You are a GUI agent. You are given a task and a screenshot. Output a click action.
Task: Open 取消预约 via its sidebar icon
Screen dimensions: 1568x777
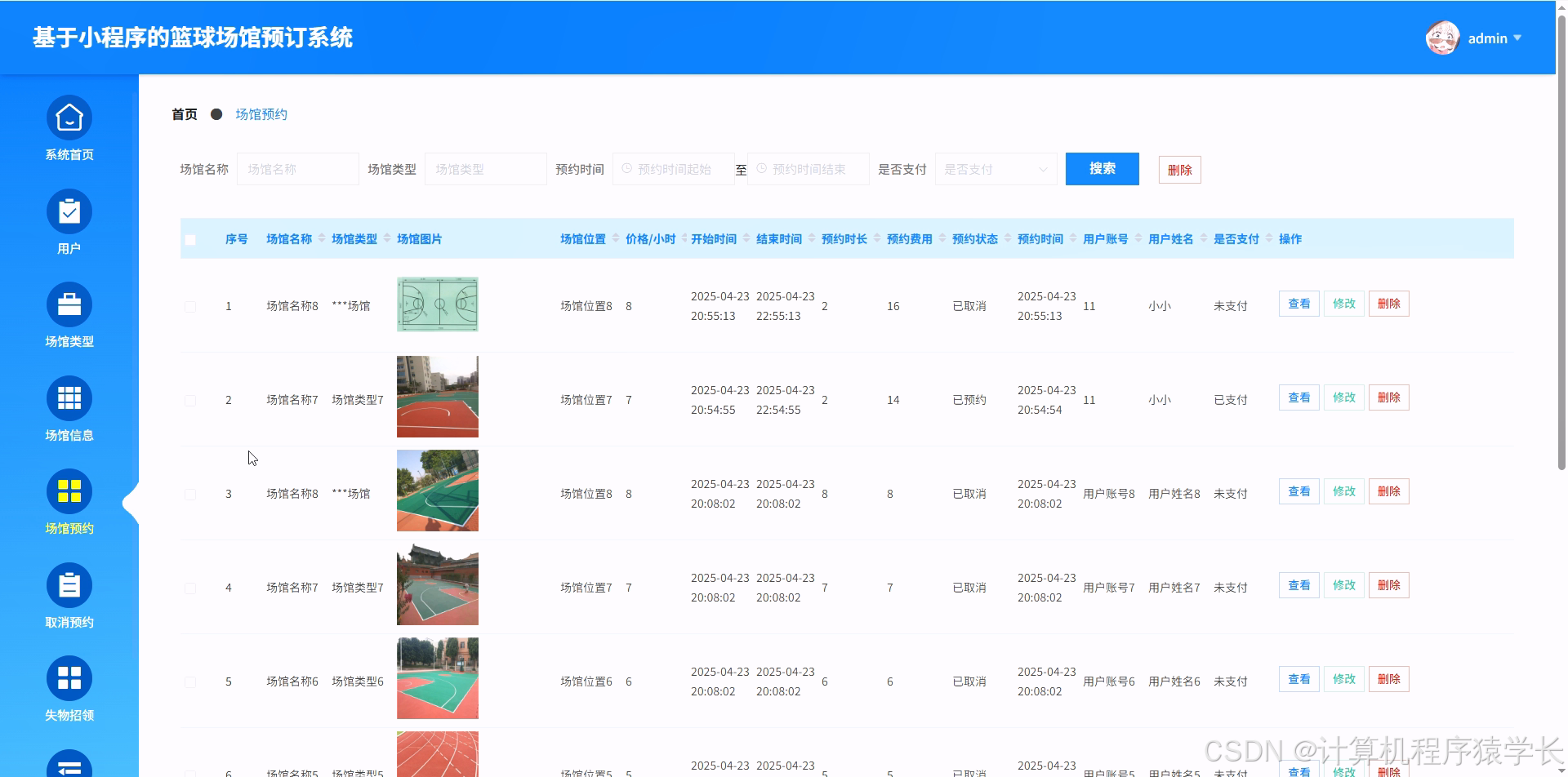69,584
